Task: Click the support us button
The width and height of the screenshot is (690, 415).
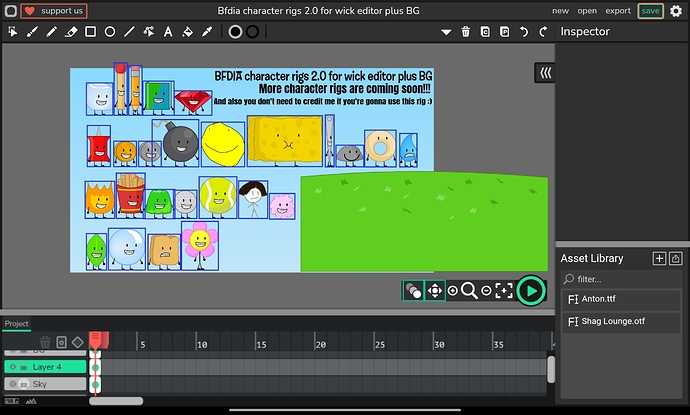Action: pyautogui.click(x=54, y=11)
